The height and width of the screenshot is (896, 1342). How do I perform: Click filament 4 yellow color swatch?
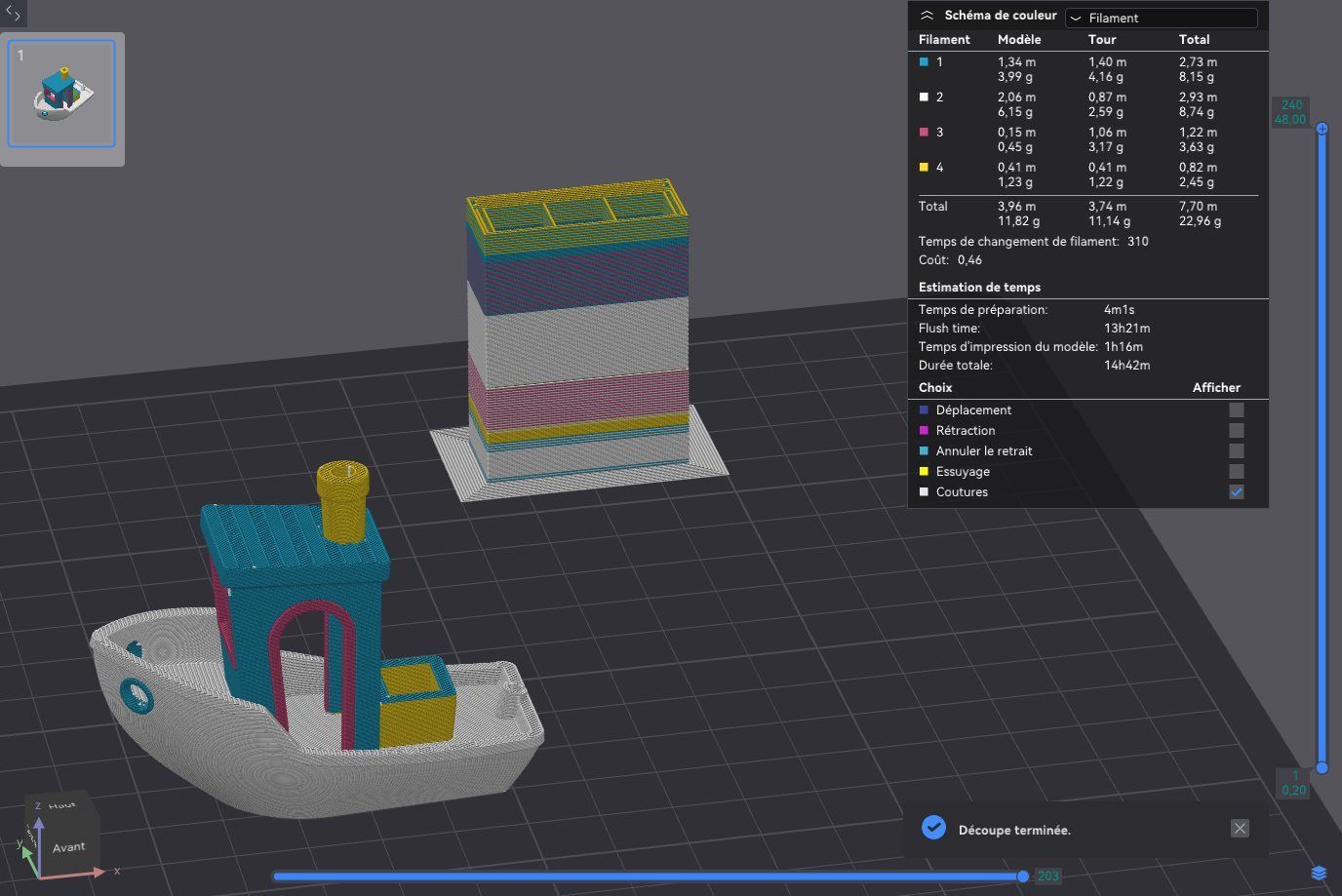tap(924, 167)
